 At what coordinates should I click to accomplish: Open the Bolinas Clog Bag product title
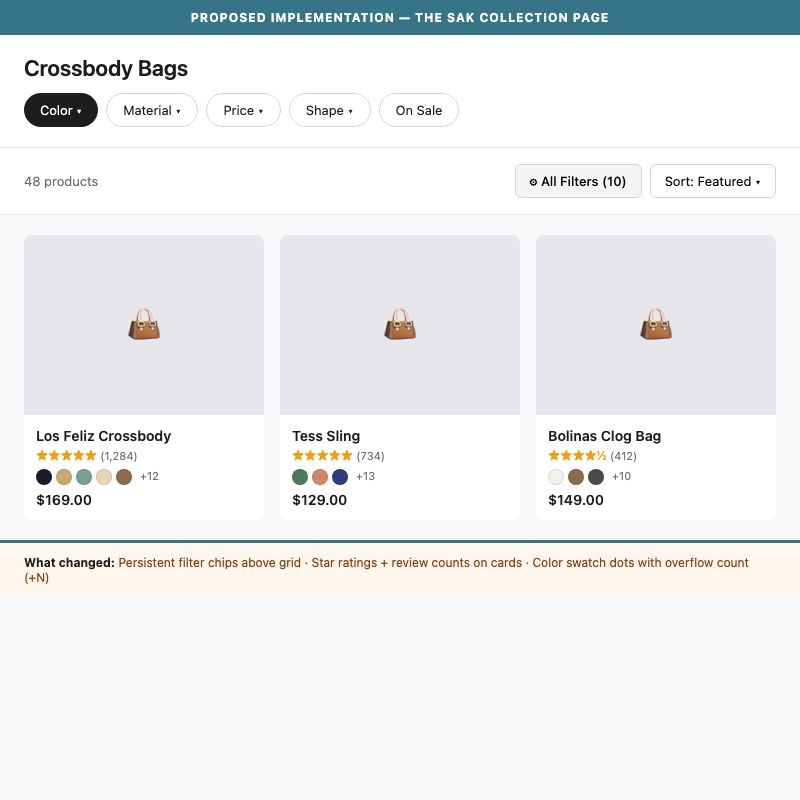click(605, 436)
